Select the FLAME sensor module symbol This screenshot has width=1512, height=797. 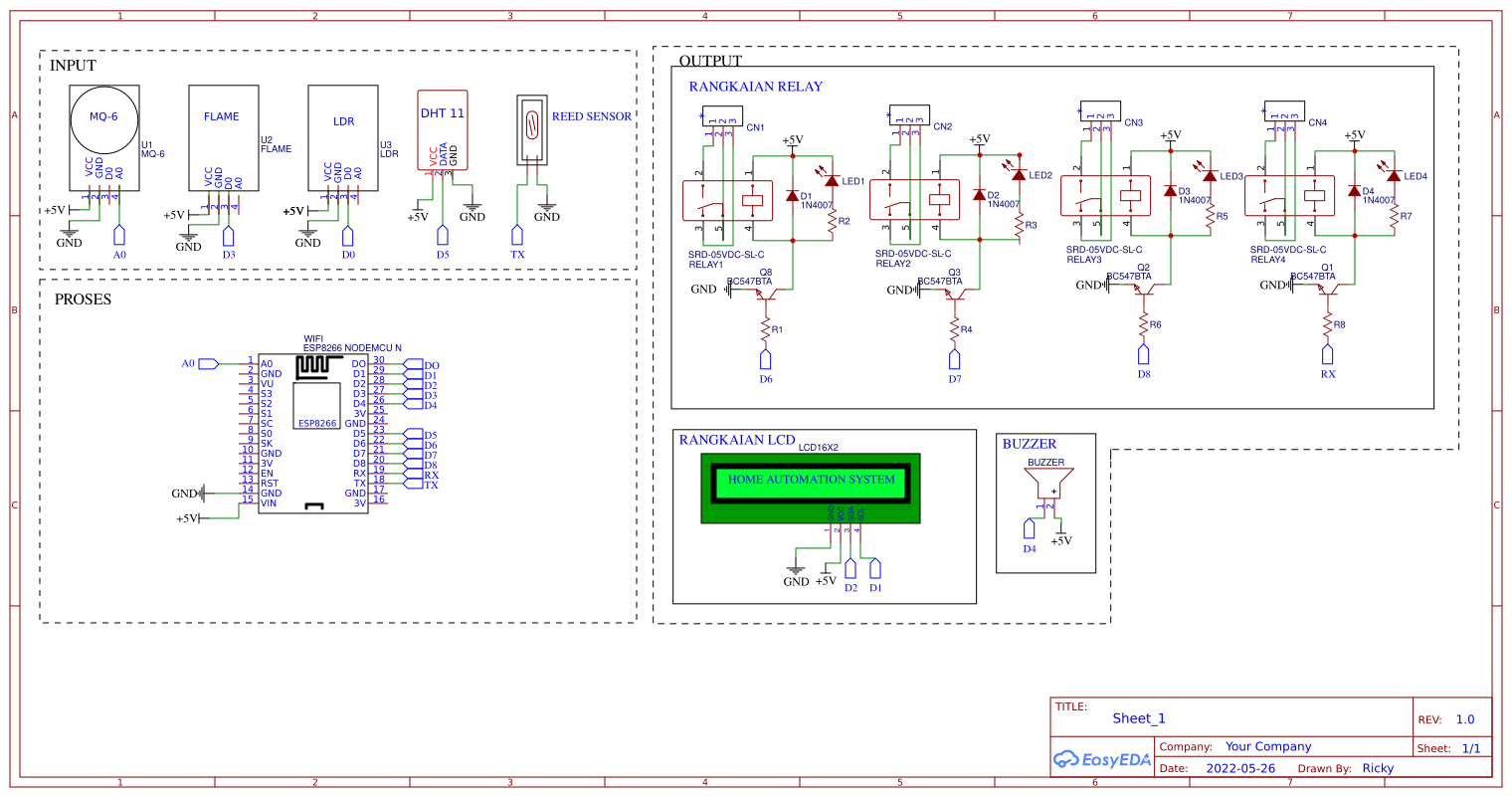tap(224, 137)
